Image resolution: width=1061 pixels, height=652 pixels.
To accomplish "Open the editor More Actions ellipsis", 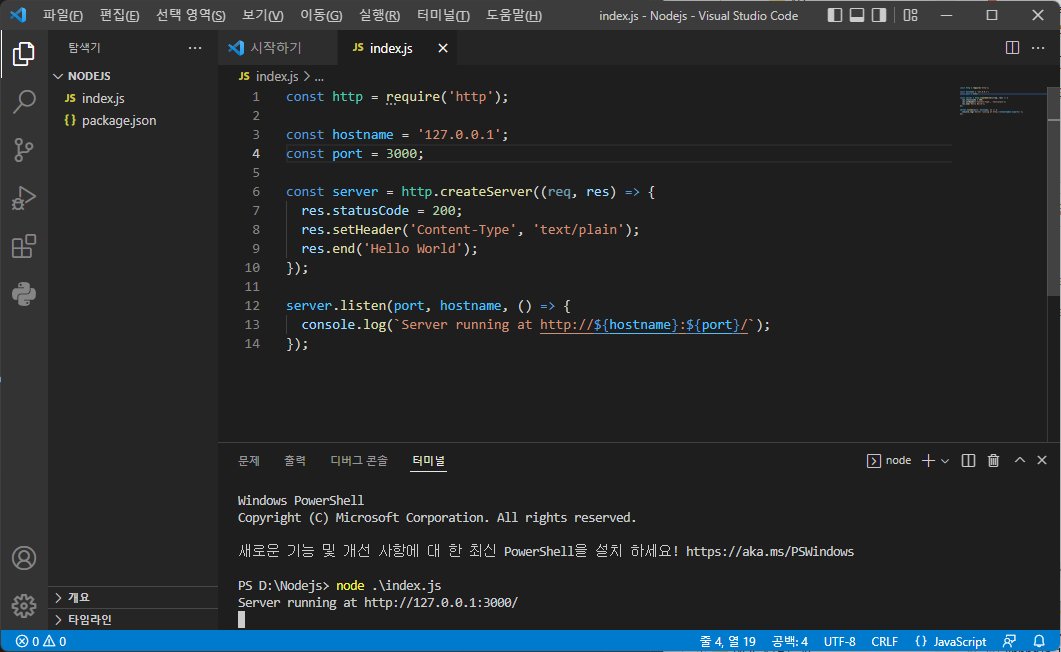I will [1038, 47].
